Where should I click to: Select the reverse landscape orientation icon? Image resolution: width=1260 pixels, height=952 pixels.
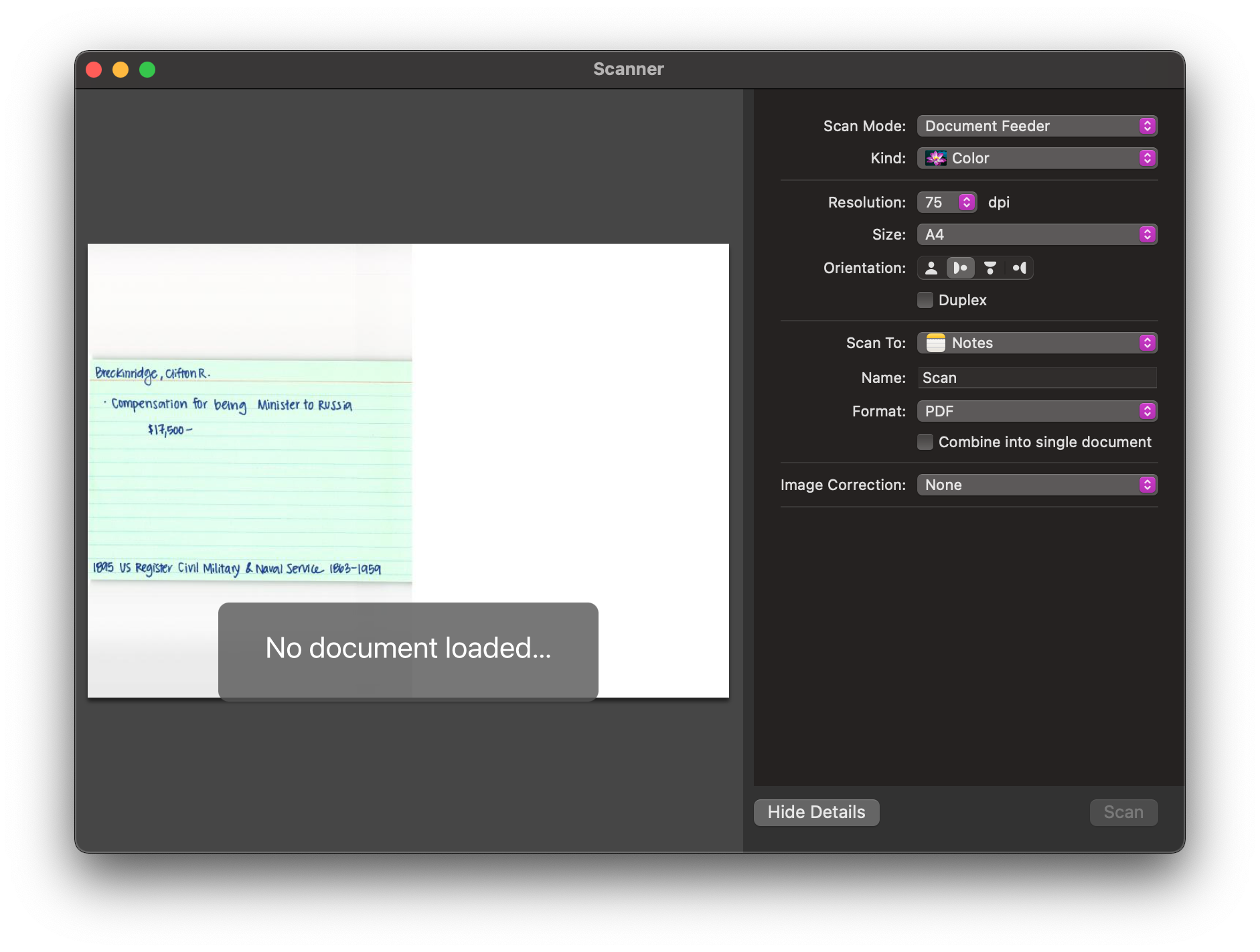1019,268
